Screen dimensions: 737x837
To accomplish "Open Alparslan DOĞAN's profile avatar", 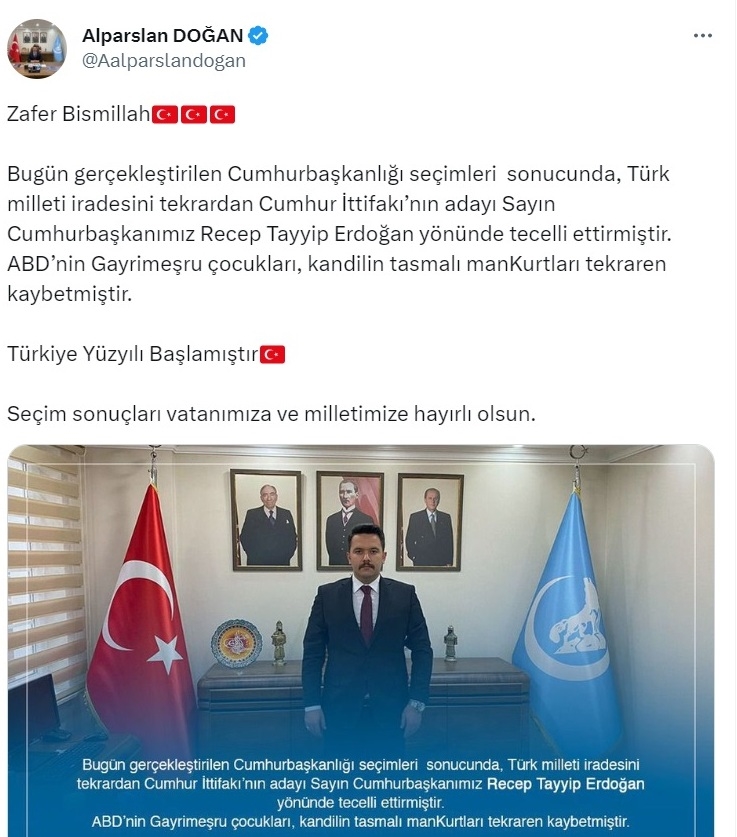I will (x=37, y=49).
